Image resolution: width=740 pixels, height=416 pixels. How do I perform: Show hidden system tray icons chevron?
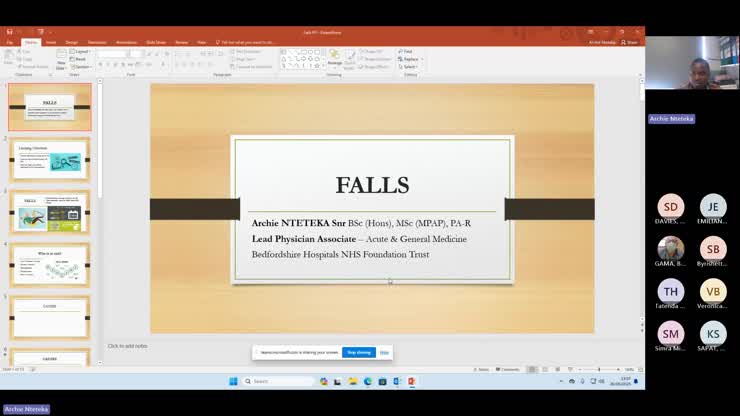(561, 381)
